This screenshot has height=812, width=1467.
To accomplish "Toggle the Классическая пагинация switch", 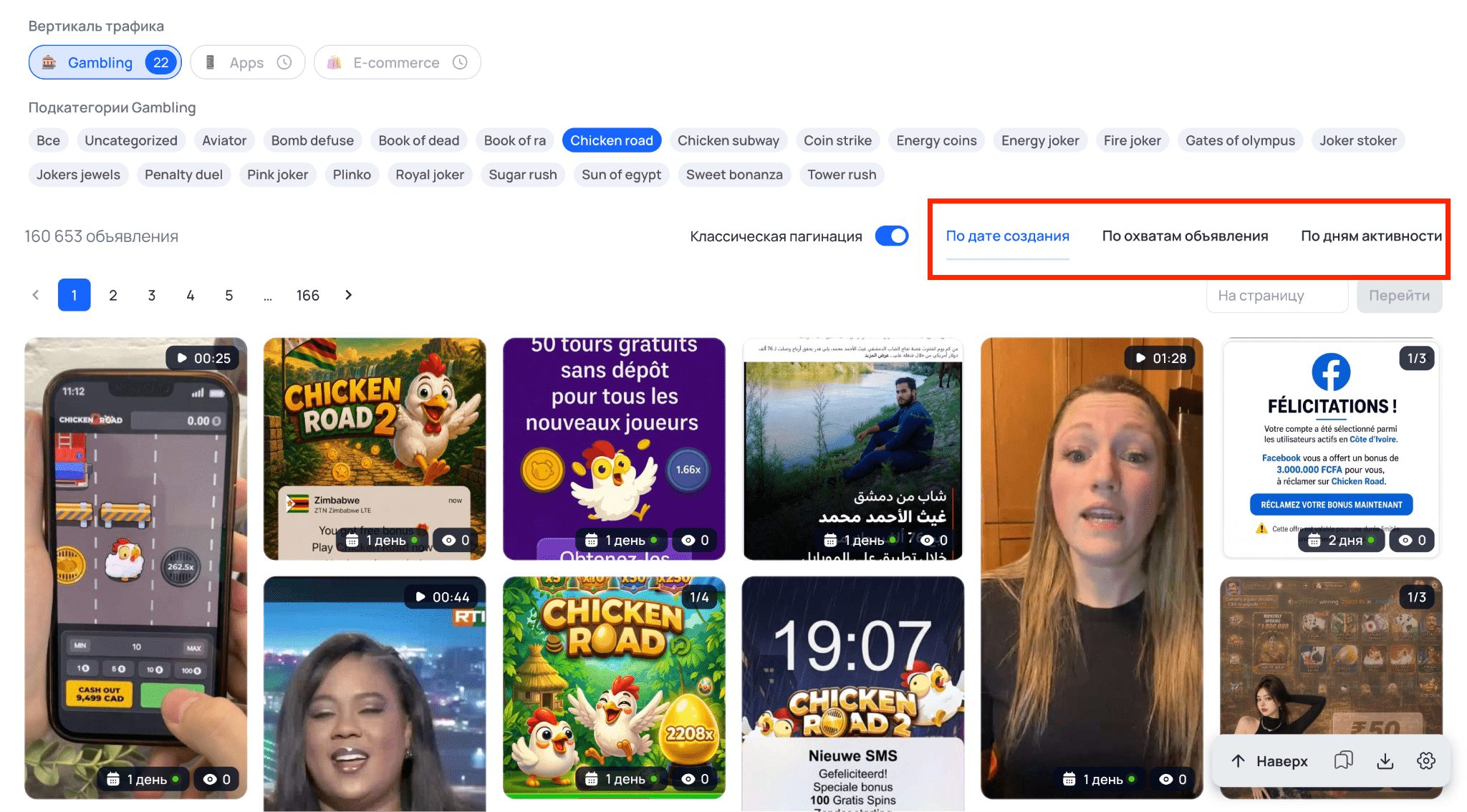I will [x=892, y=236].
